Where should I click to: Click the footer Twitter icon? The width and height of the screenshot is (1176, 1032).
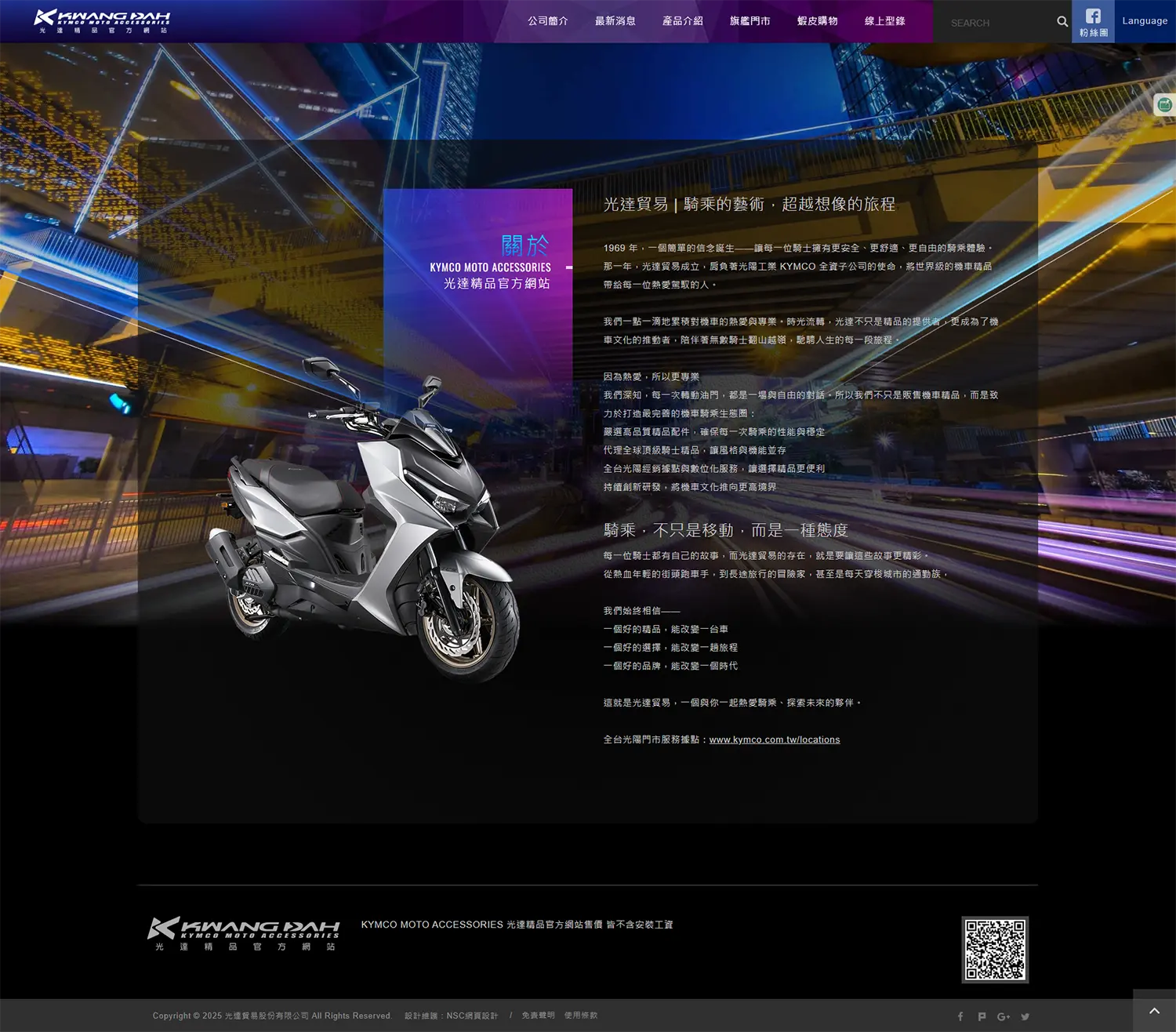coord(1025,1016)
